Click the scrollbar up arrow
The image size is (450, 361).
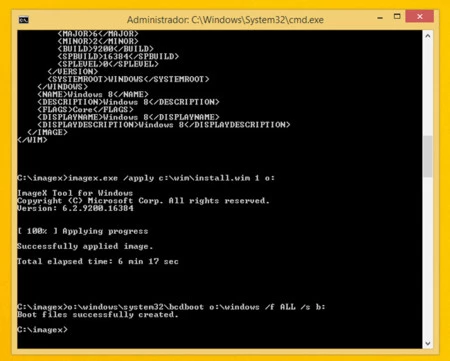click(428, 36)
